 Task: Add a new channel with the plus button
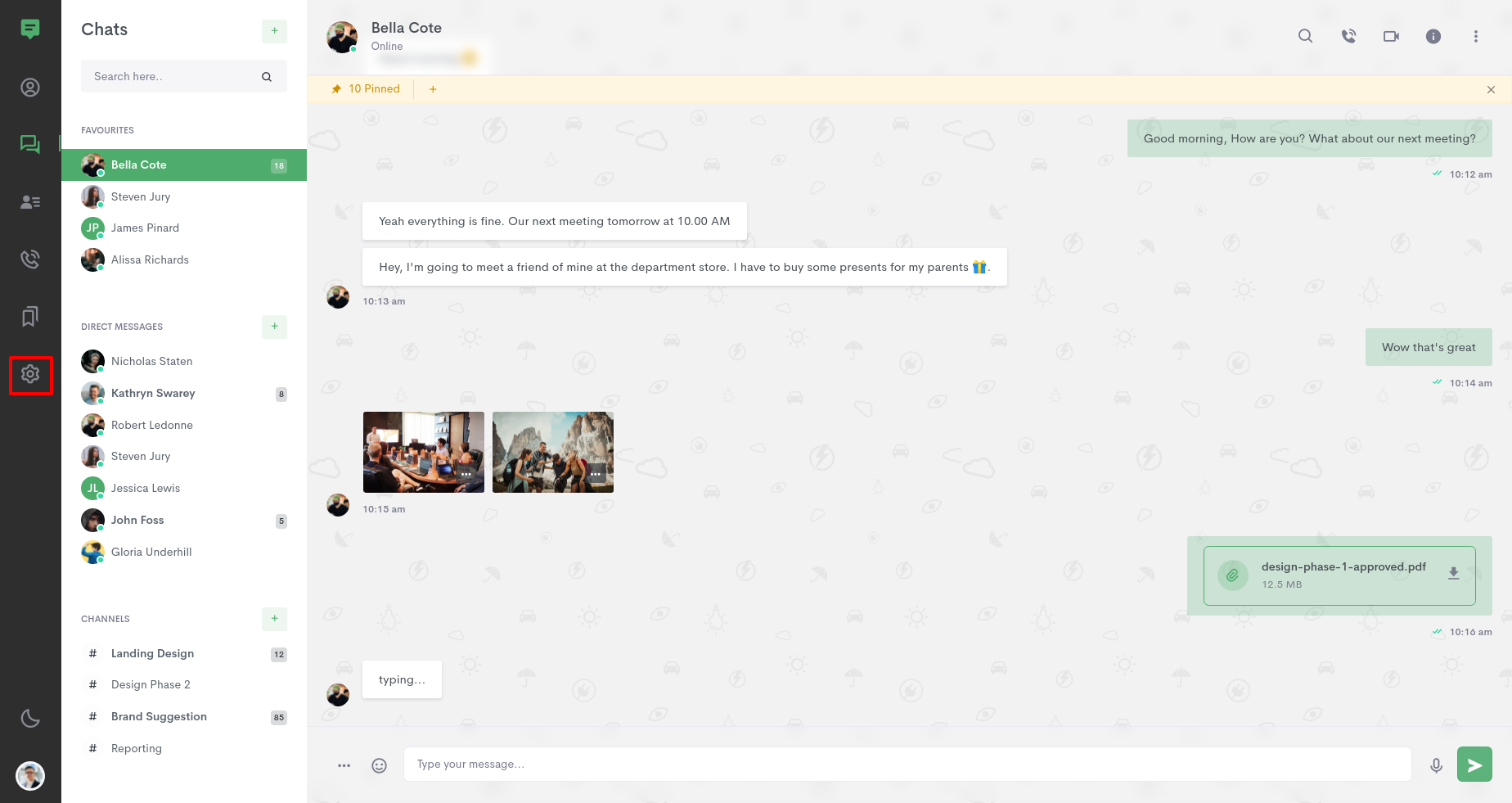click(274, 620)
